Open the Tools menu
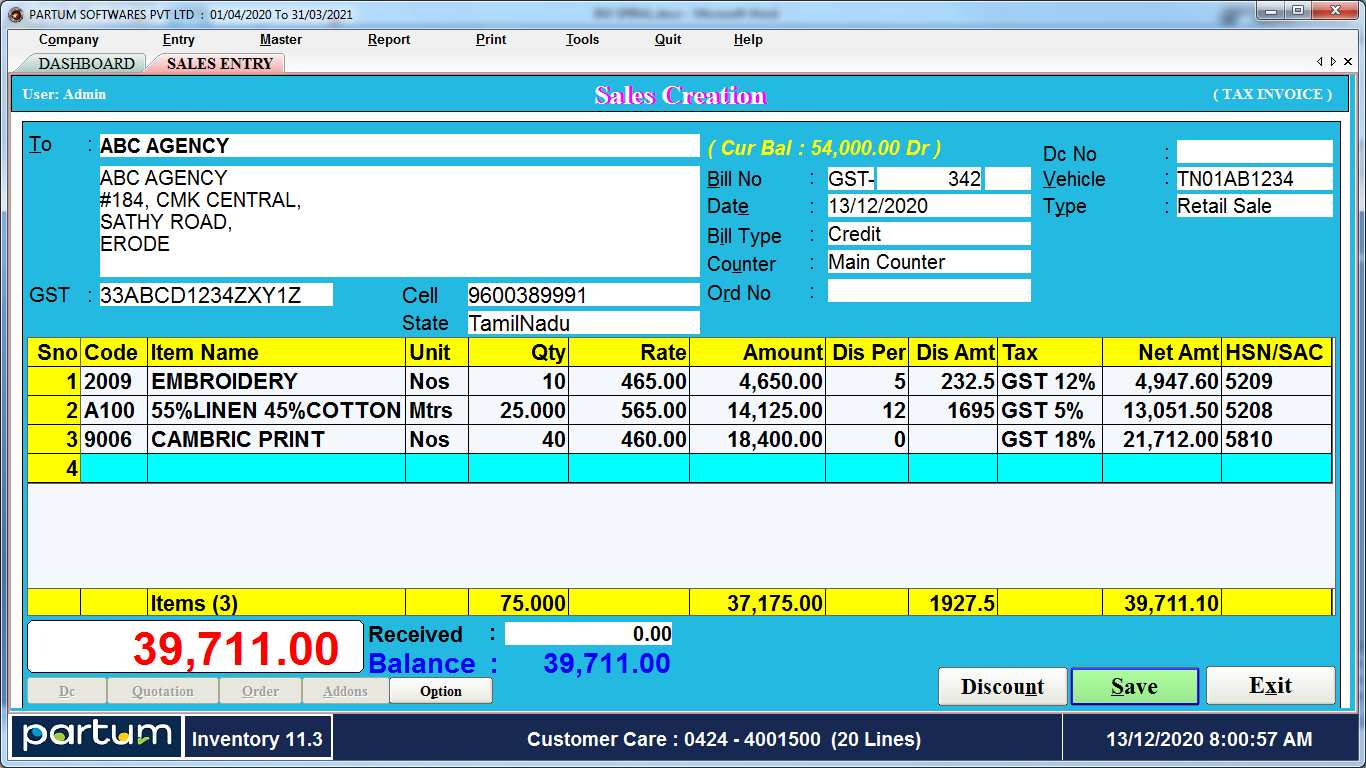The height and width of the screenshot is (768, 1366). coord(582,40)
